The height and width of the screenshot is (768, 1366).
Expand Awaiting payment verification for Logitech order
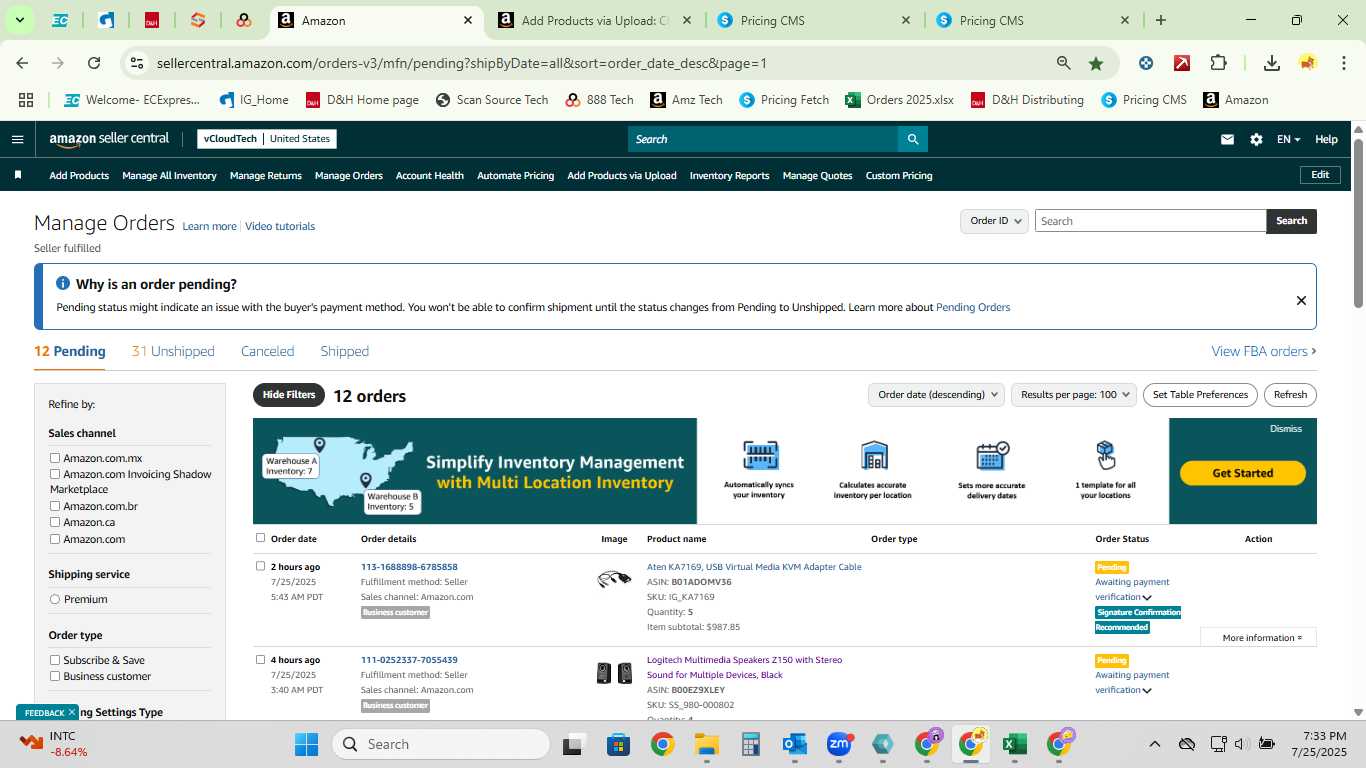[1147, 691]
